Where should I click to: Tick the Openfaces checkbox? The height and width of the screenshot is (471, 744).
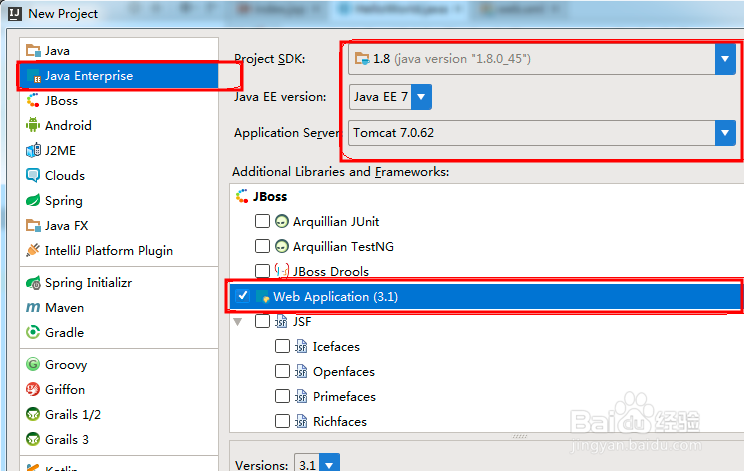[x=282, y=371]
